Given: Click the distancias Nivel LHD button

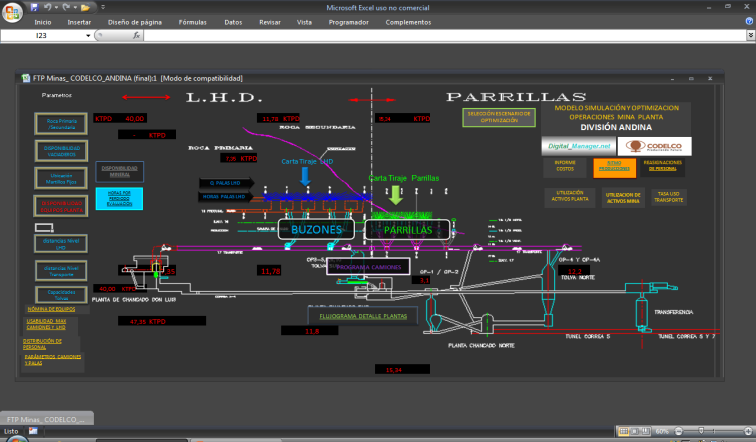Looking at the screenshot, I should pos(61,244).
